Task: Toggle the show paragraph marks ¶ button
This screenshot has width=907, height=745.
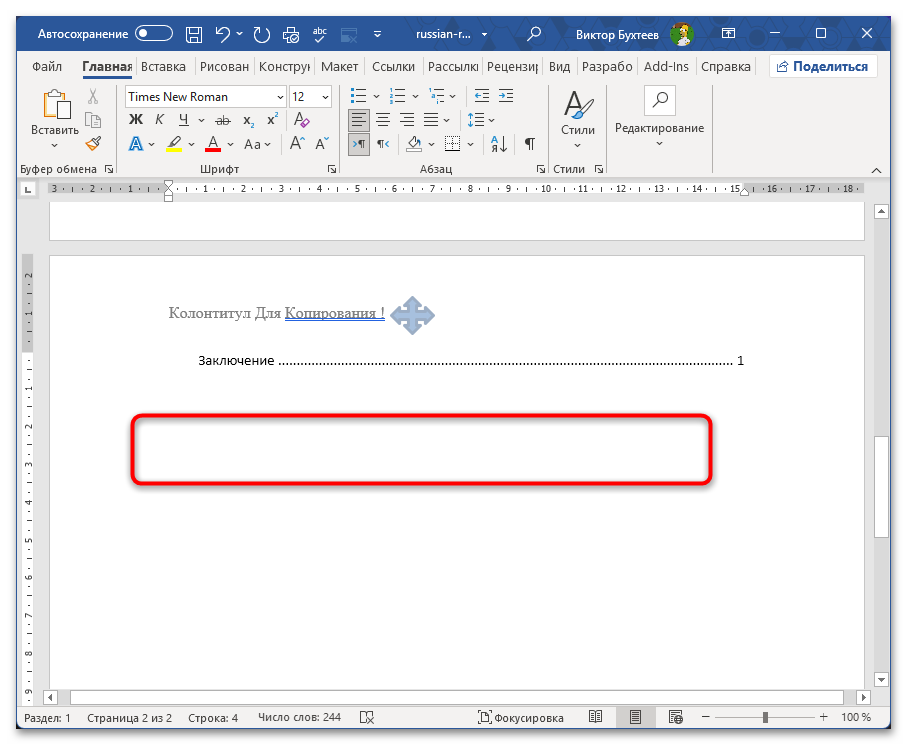Action: click(x=529, y=143)
